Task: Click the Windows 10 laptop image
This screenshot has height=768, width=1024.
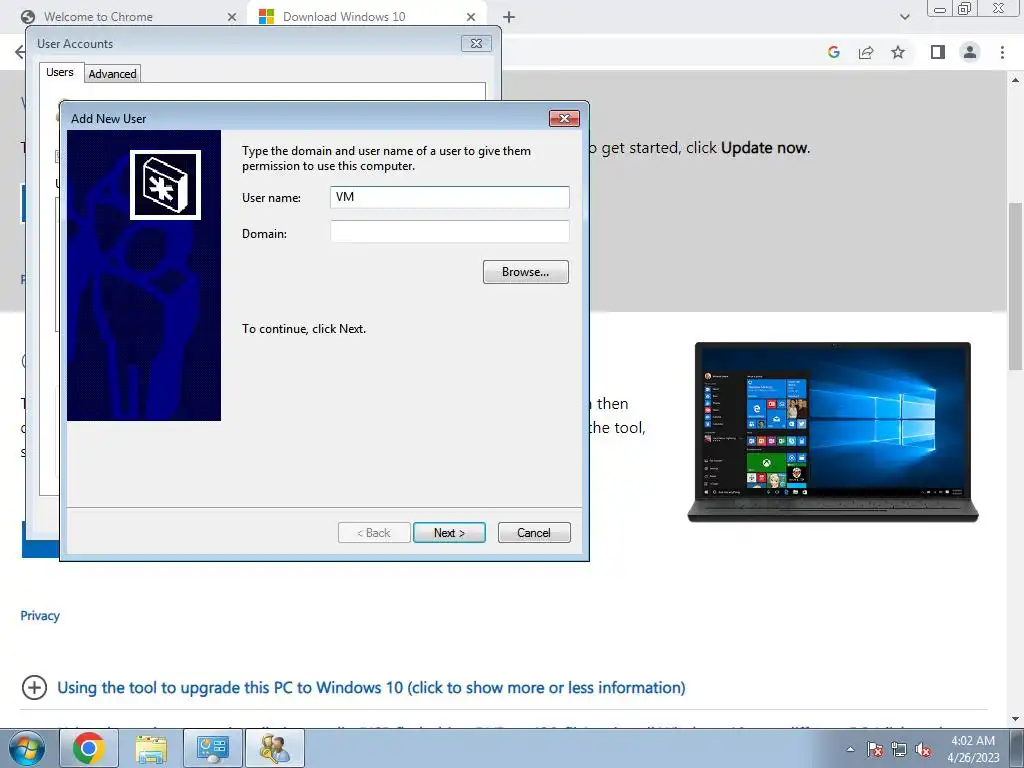Action: (833, 432)
